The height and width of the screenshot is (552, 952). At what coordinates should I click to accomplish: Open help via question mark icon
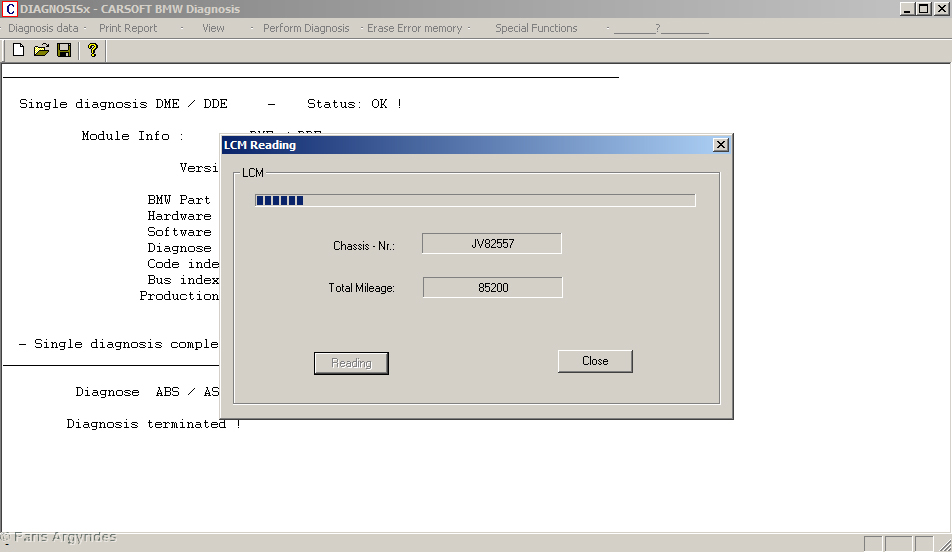(x=92, y=50)
